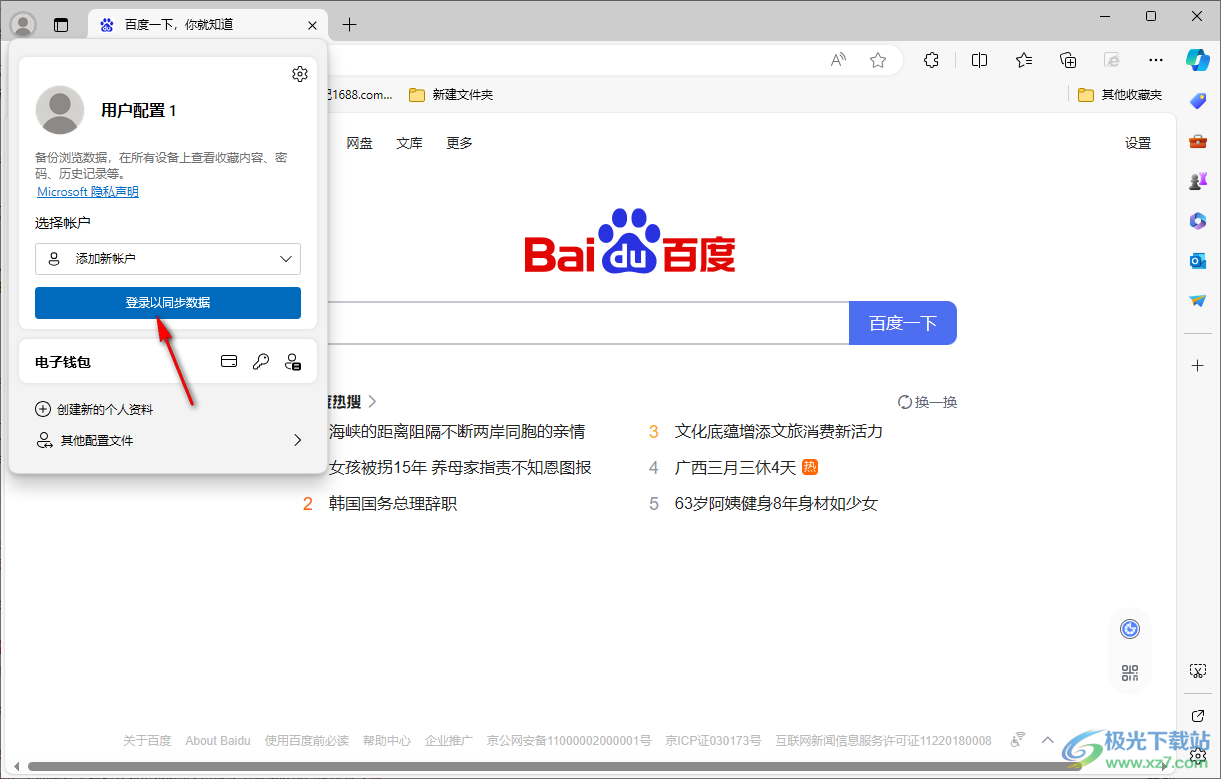Click 登录以同步数据 button

pos(168,303)
